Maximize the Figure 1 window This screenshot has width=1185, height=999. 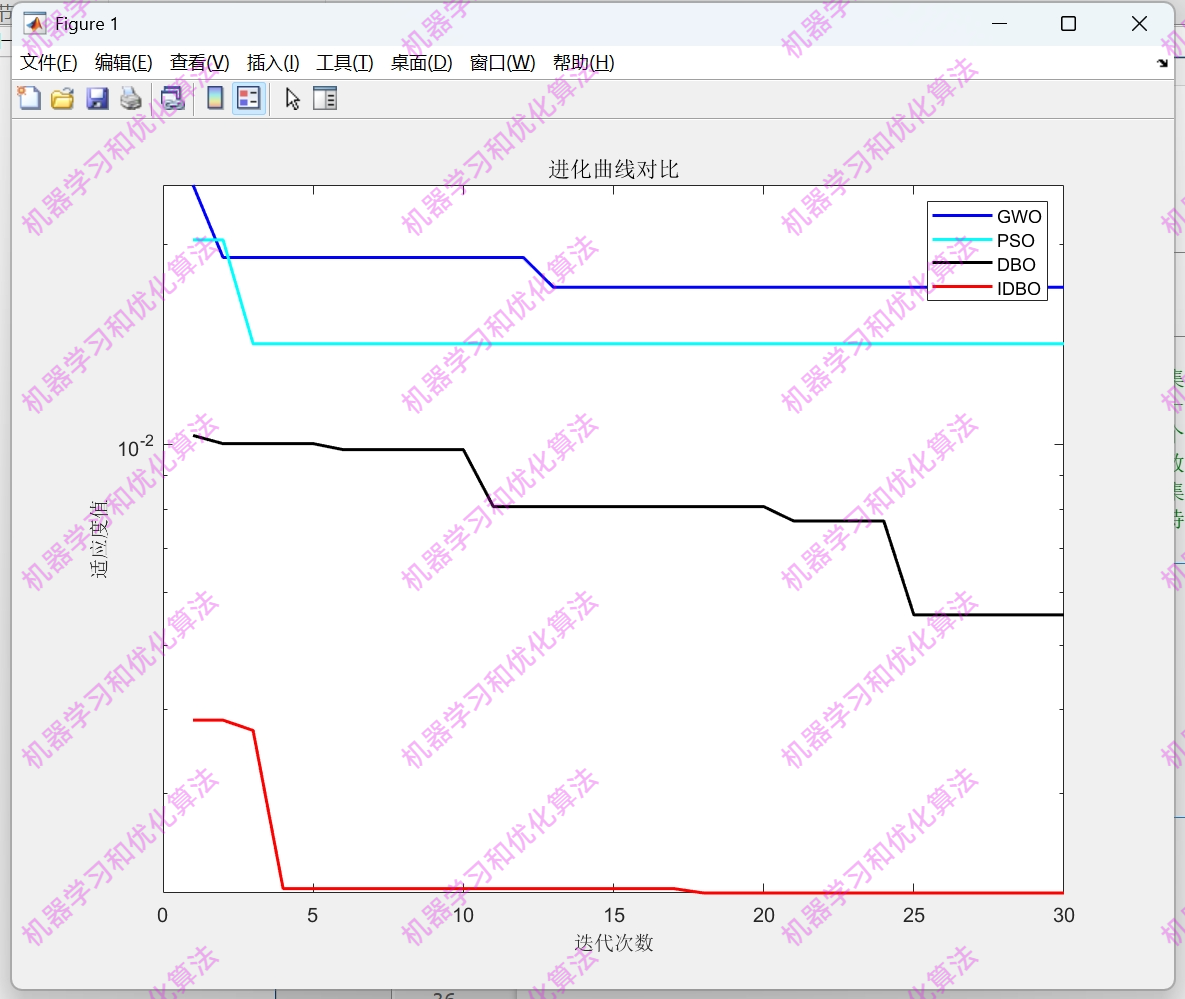(1068, 24)
